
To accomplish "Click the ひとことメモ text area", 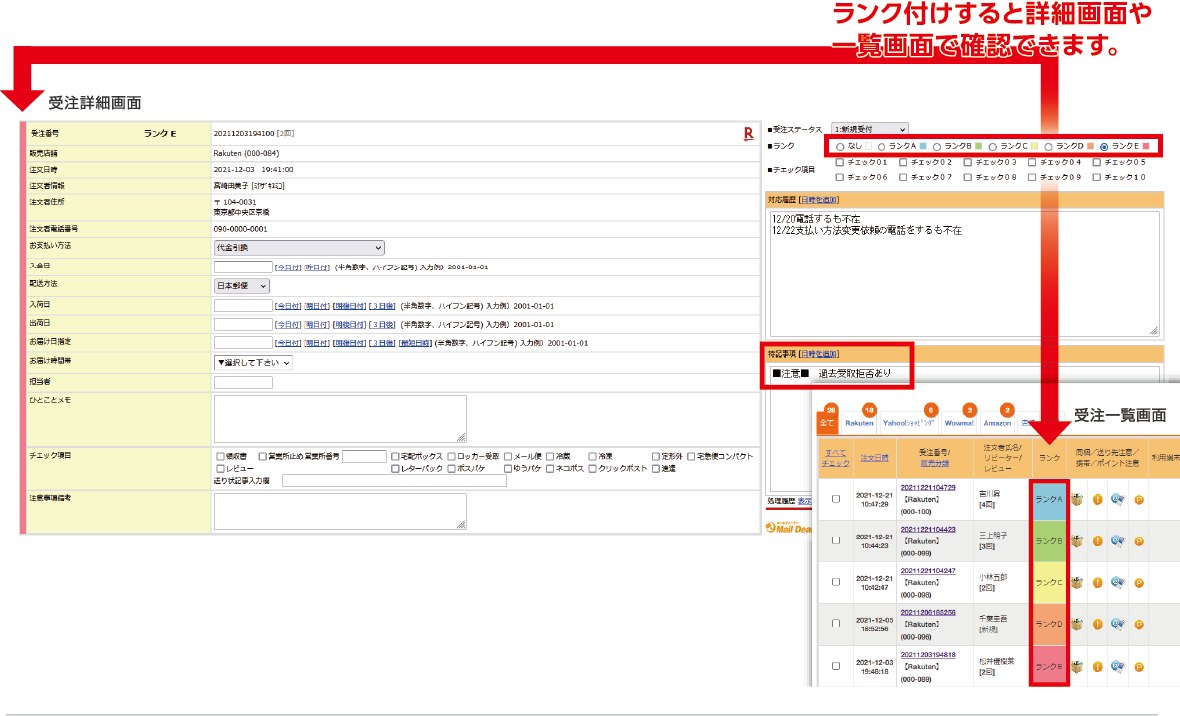I will [x=339, y=418].
